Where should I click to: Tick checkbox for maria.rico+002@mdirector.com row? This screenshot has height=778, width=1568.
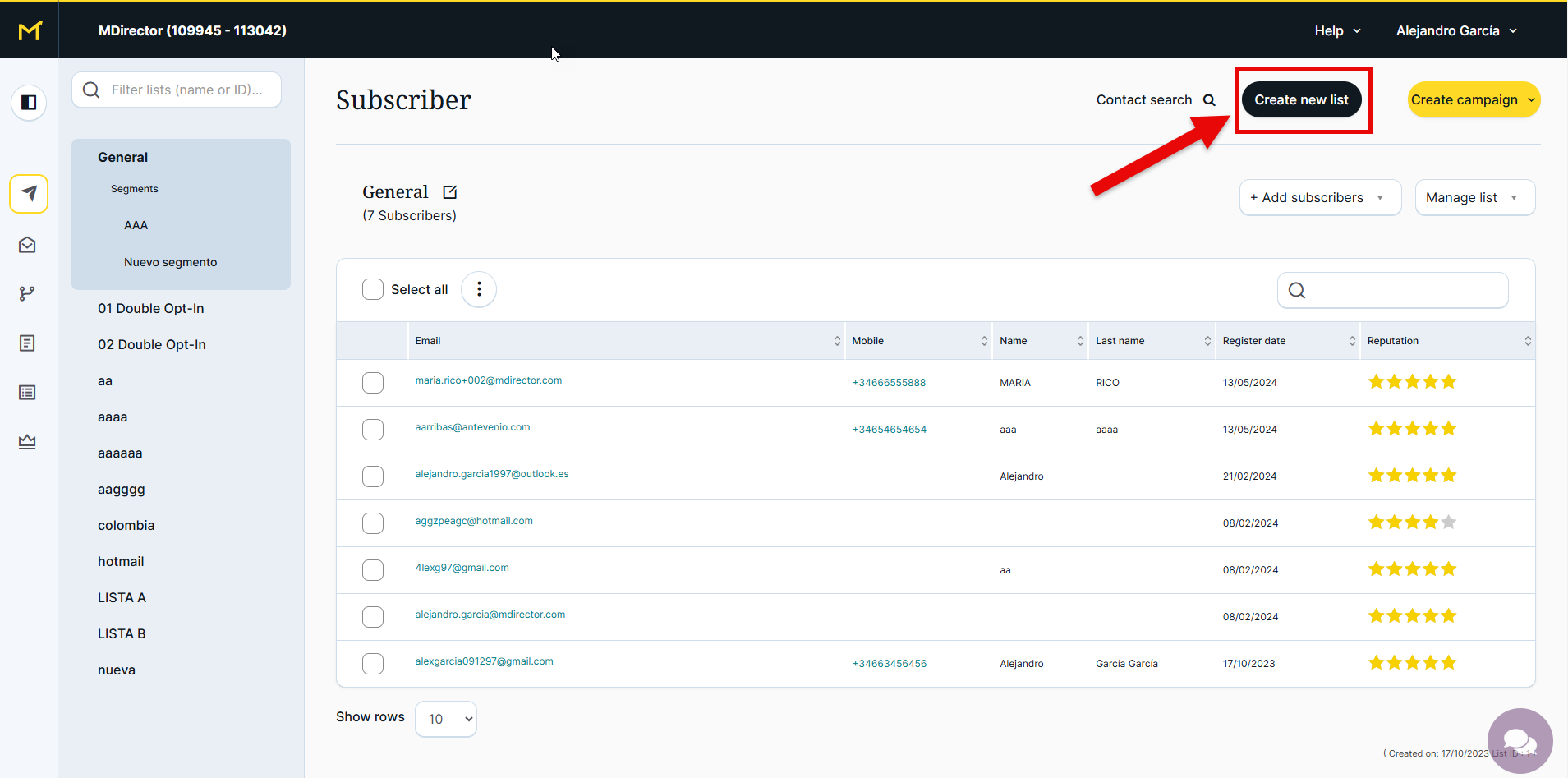click(x=373, y=383)
